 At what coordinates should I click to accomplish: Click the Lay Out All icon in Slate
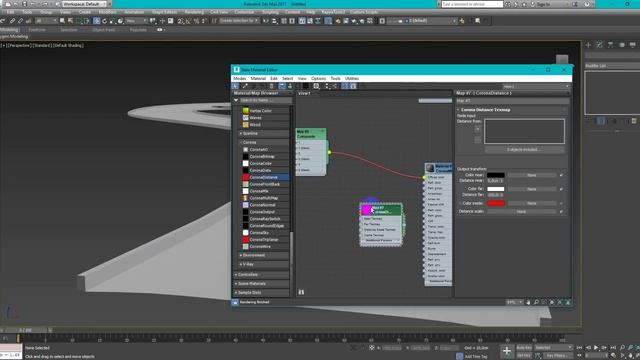(x=327, y=86)
